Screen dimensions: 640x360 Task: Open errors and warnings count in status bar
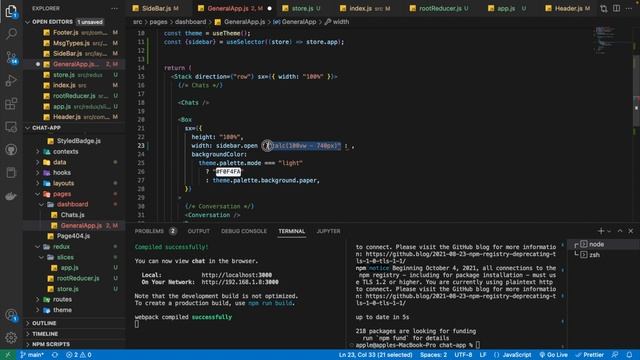point(79,355)
